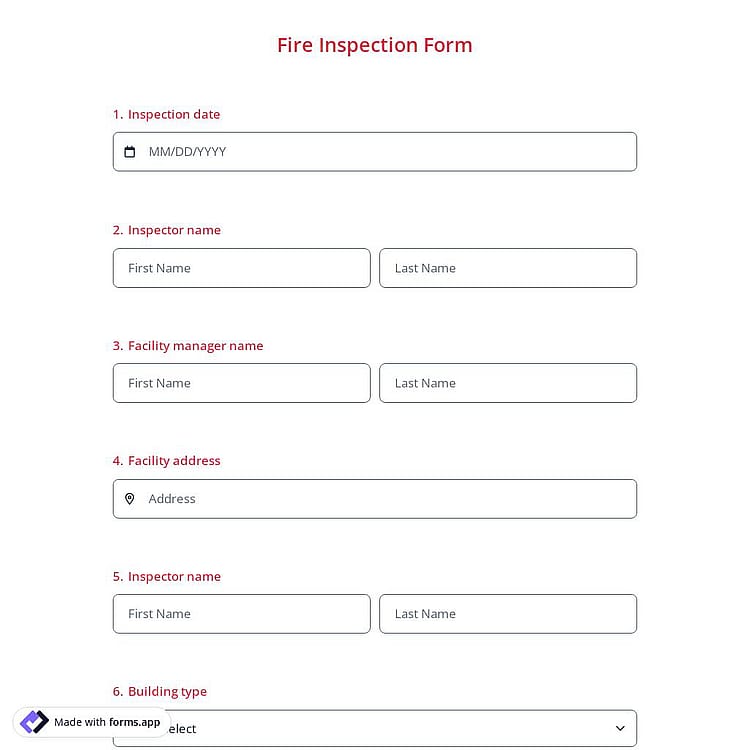Click the location pin icon in Address field
The image size is (750, 750).
click(129, 498)
